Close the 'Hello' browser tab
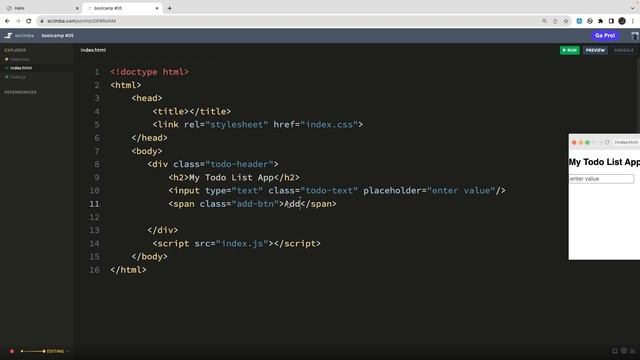Viewport: 640px width, 360px height. 77,8
